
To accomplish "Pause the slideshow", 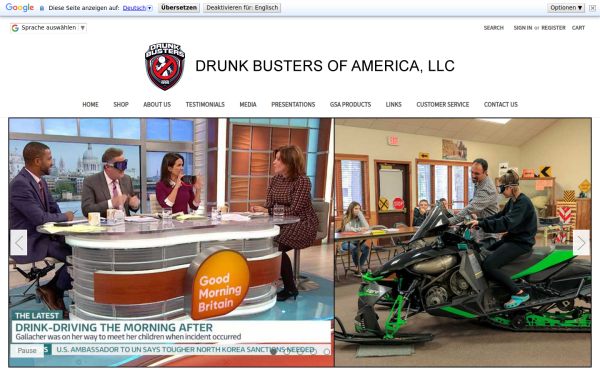I will 27,351.
